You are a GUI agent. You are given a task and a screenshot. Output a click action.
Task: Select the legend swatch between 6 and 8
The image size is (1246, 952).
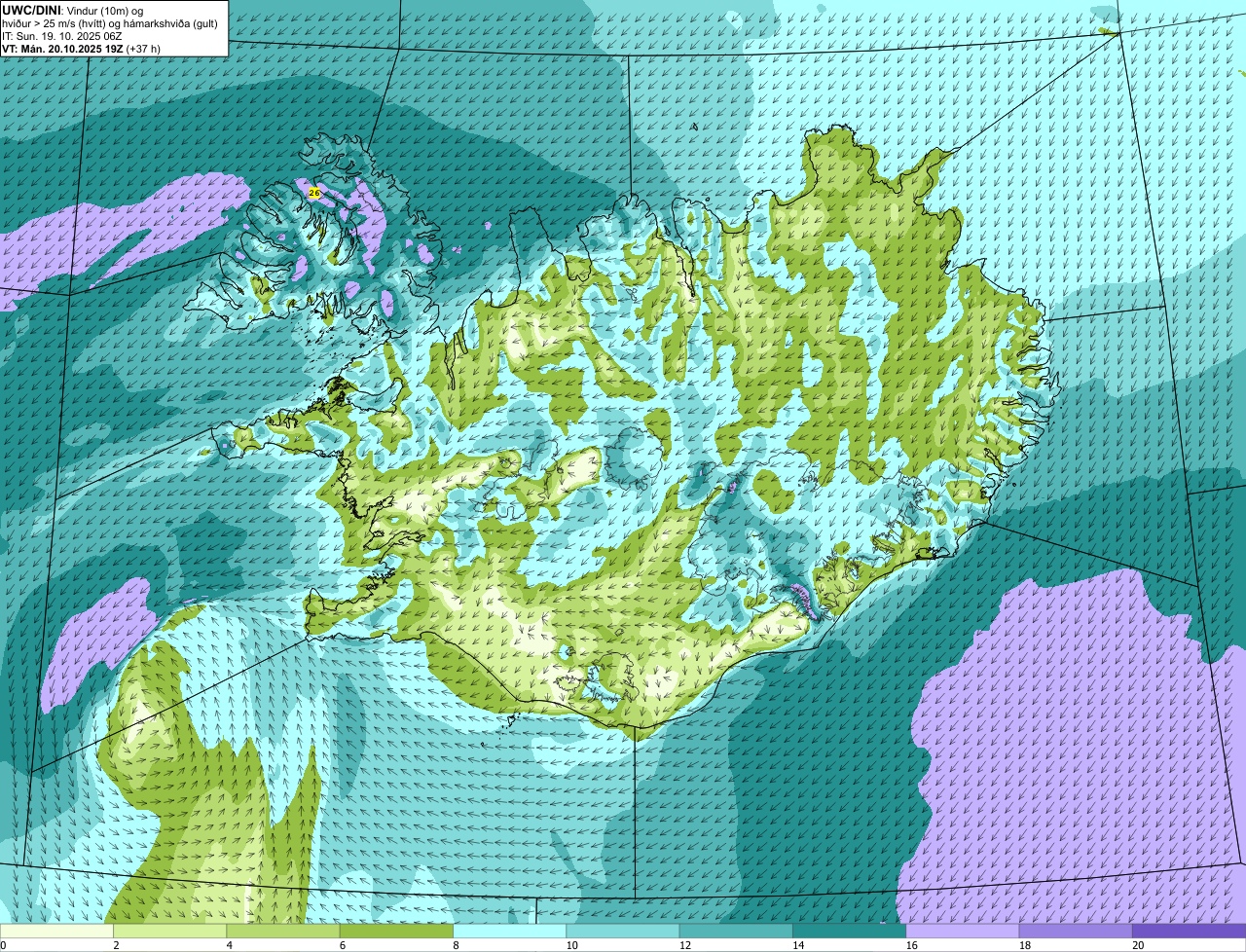[x=396, y=932]
